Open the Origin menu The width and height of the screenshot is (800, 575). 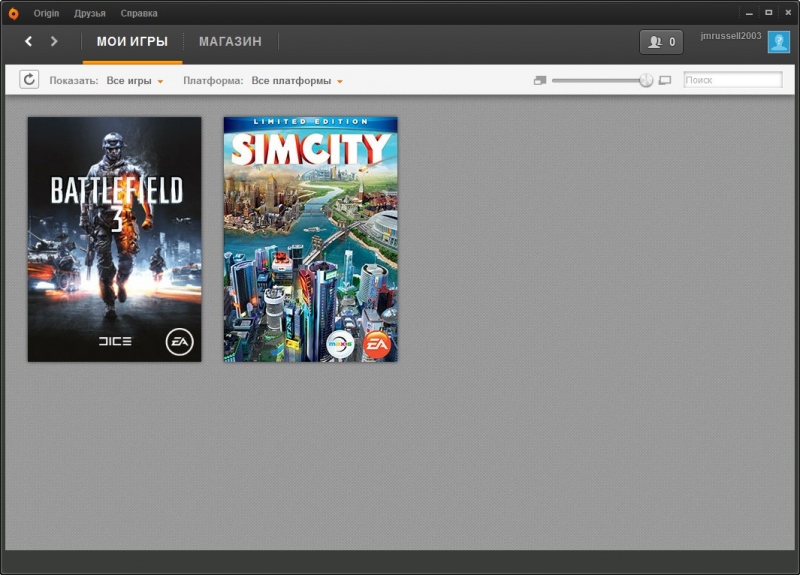[x=46, y=13]
